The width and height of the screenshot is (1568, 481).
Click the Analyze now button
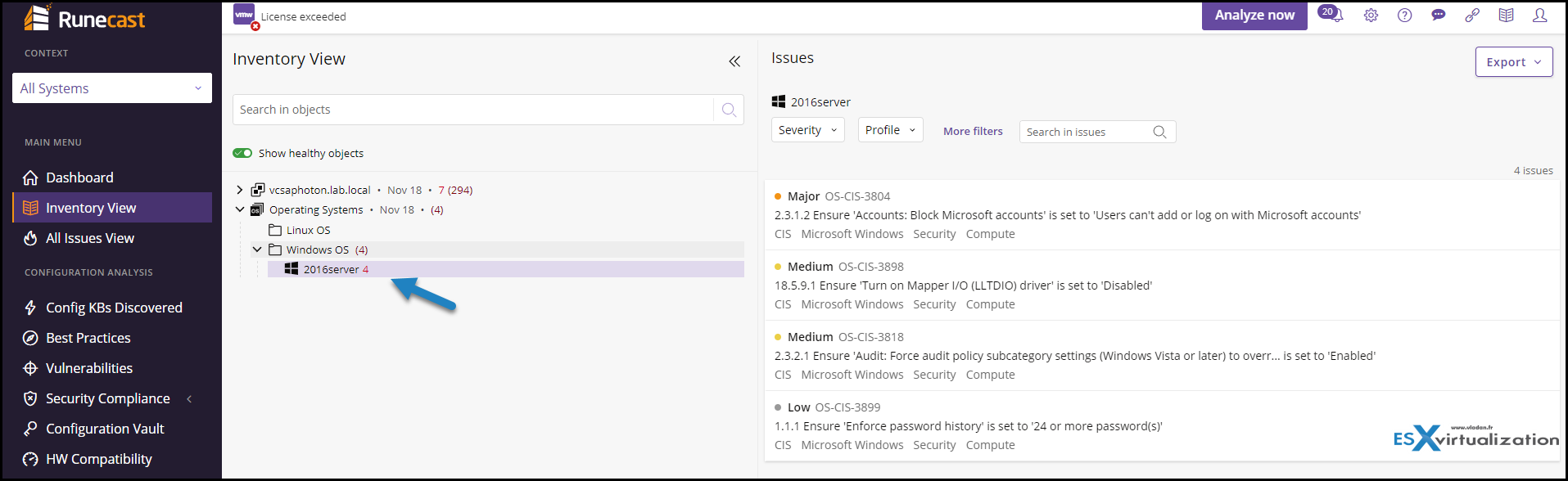(x=1254, y=16)
